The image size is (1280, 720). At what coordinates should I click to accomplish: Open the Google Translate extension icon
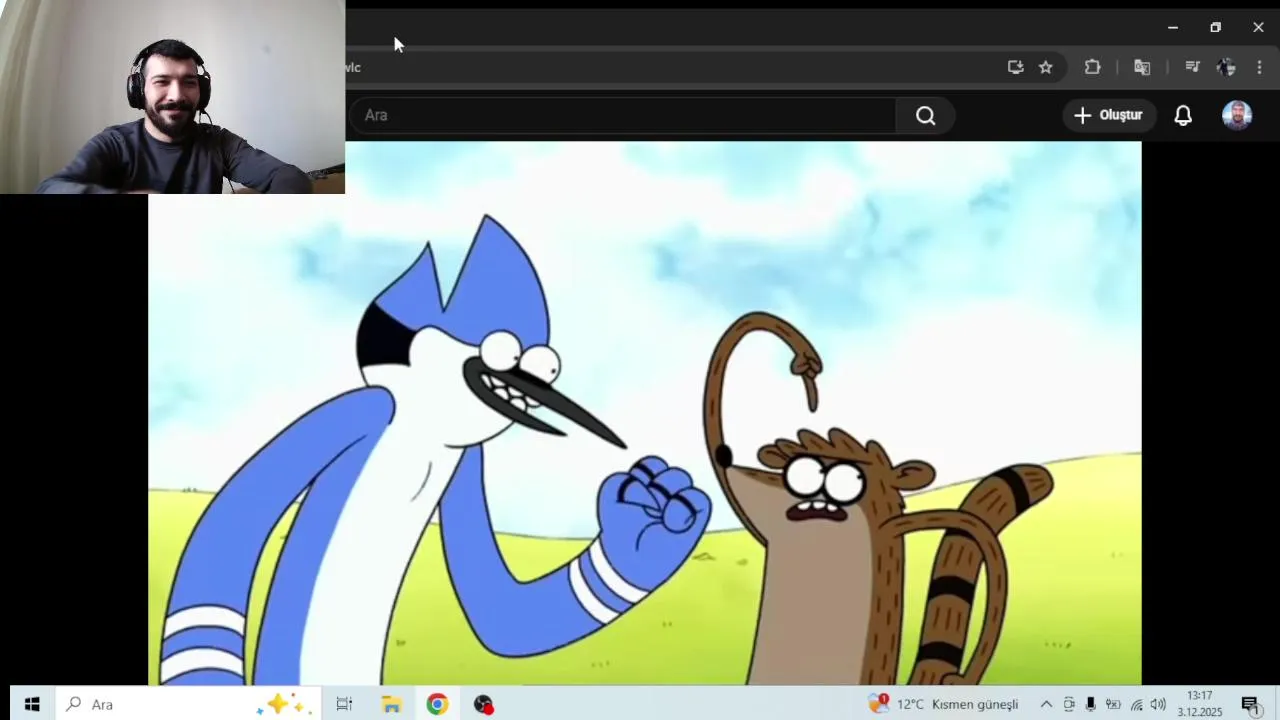[1142, 67]
